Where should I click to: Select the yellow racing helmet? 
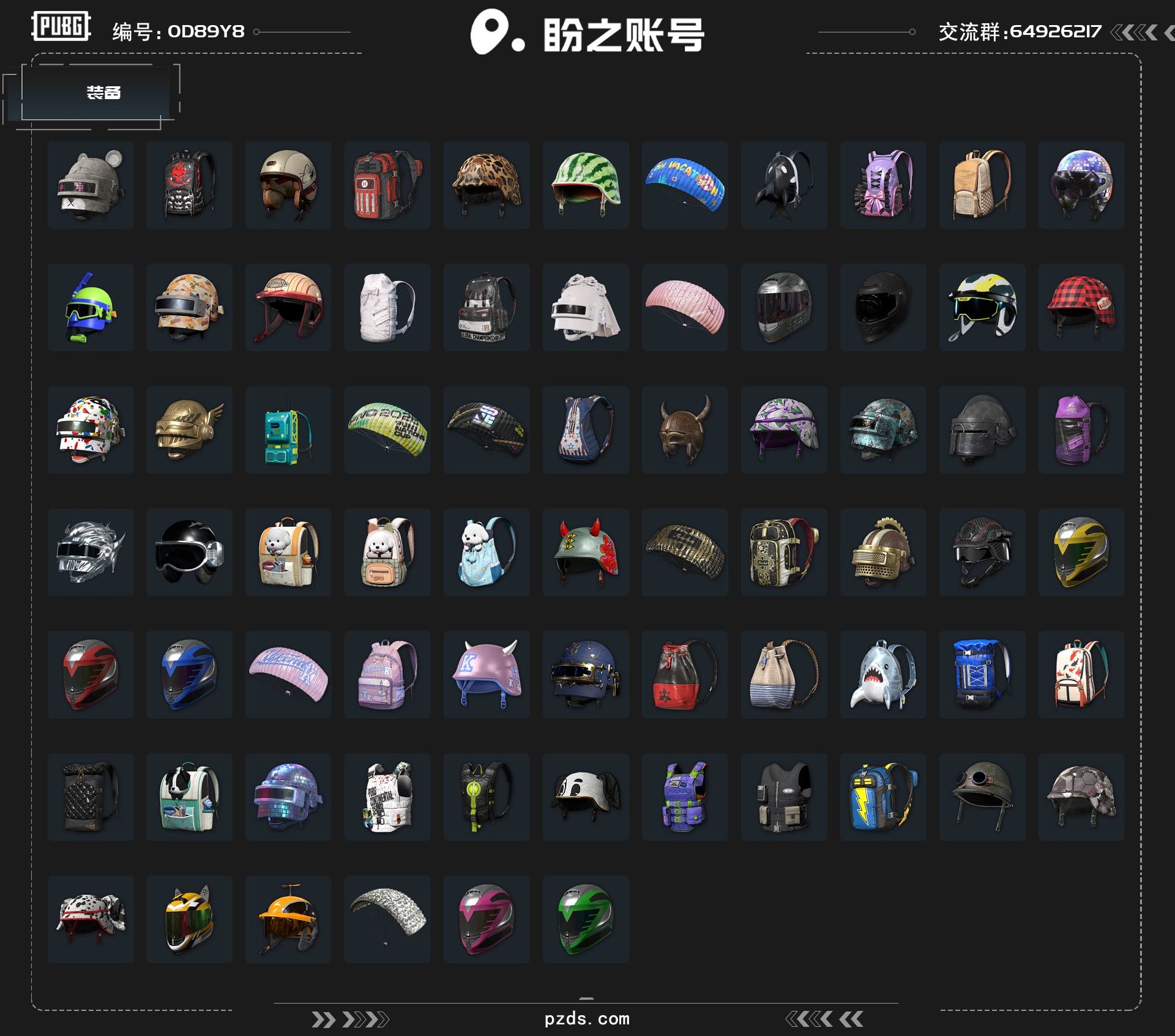point(1081,552)
